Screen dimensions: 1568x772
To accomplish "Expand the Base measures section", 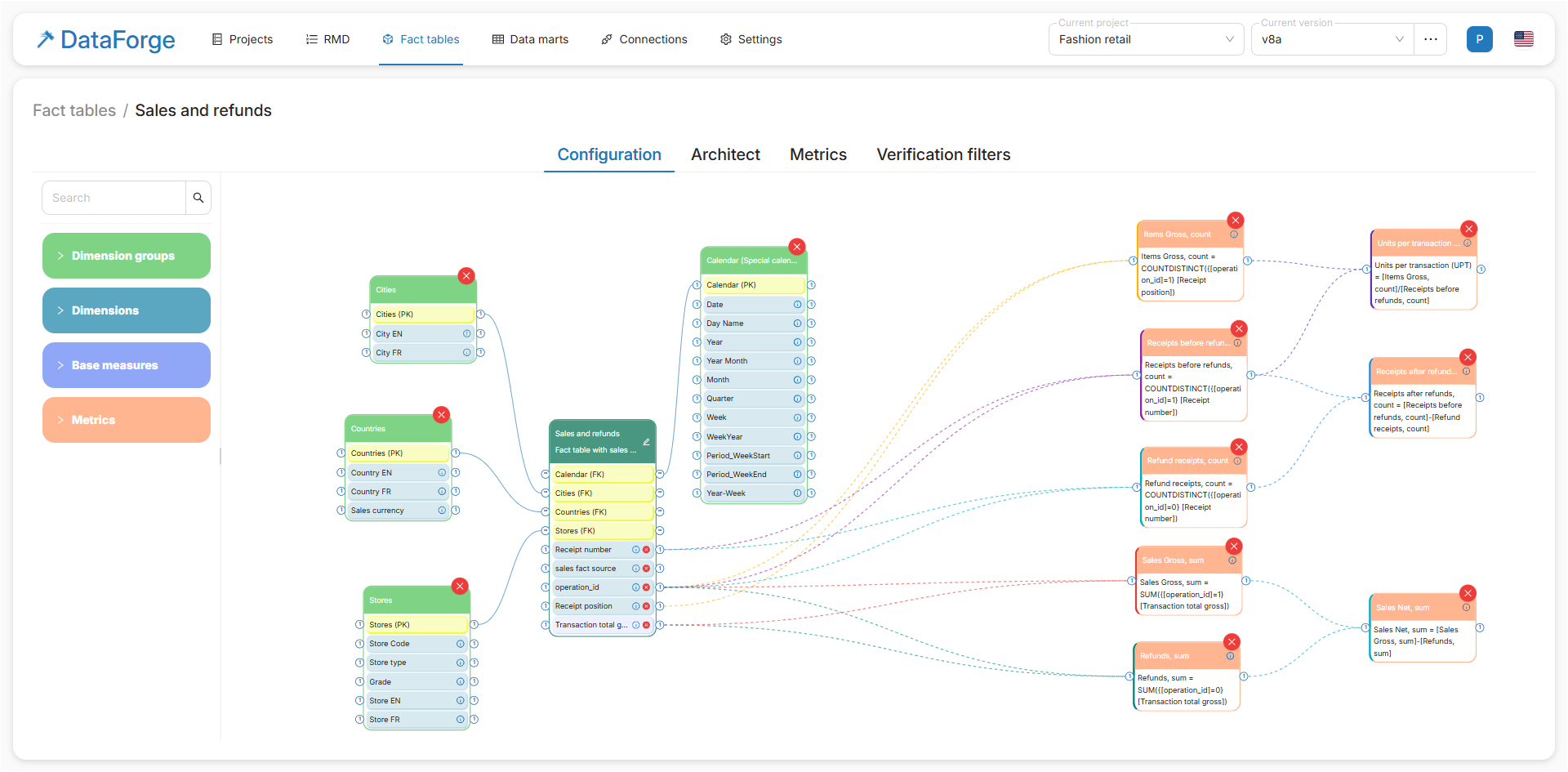I will 127,365.
